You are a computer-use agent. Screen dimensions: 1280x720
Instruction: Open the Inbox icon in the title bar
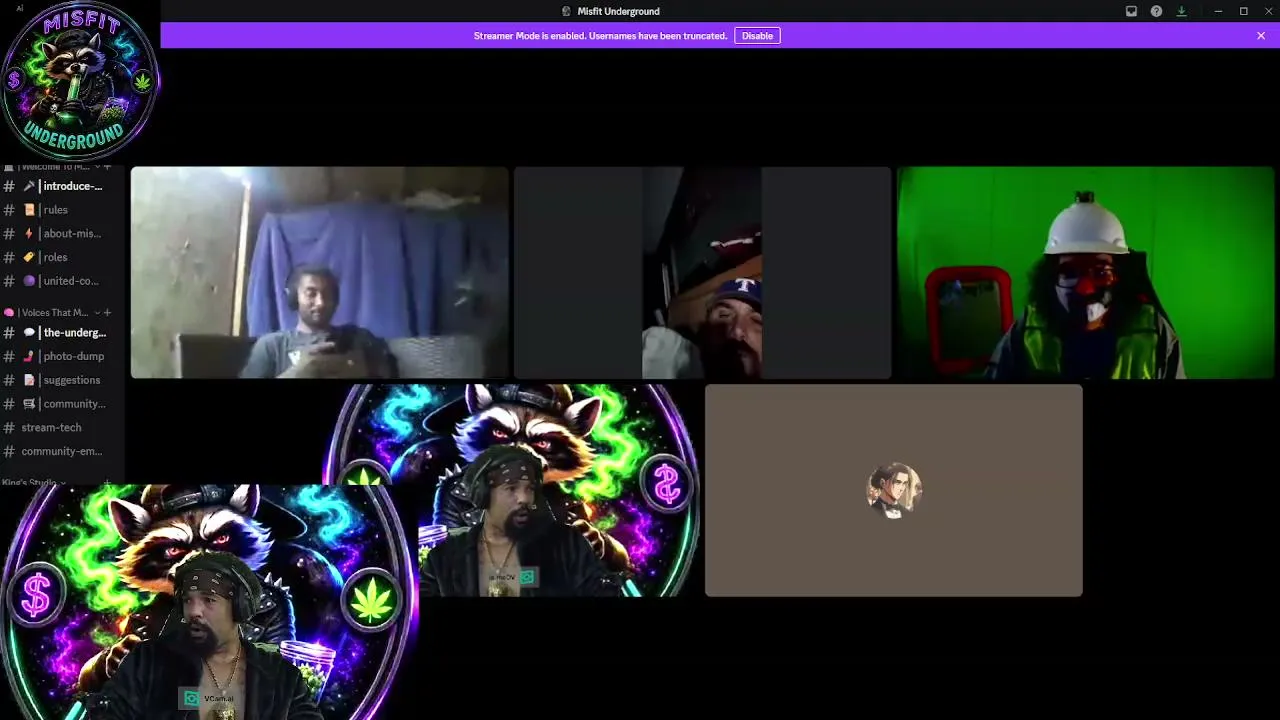(1131, 11)
